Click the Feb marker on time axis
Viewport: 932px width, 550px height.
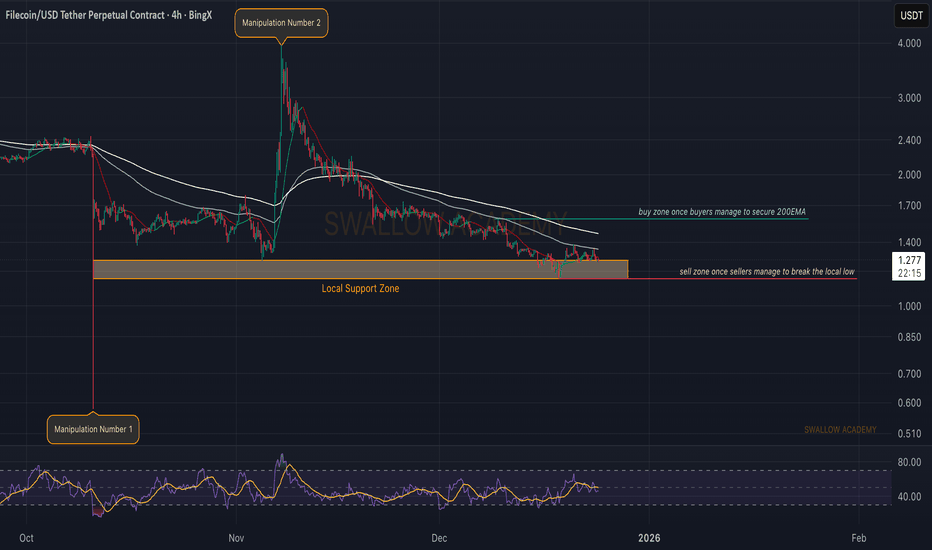click(x=857, y=537)
